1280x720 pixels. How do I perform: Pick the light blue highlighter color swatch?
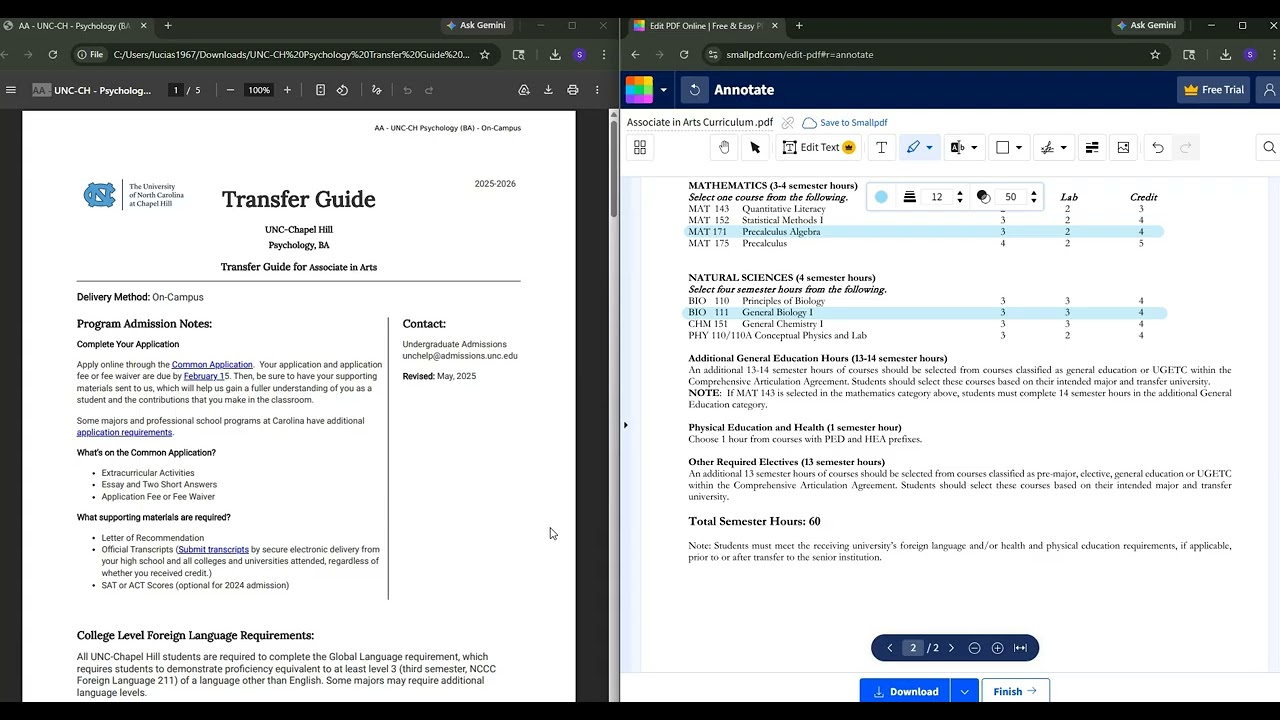click(x=881, y=197)
